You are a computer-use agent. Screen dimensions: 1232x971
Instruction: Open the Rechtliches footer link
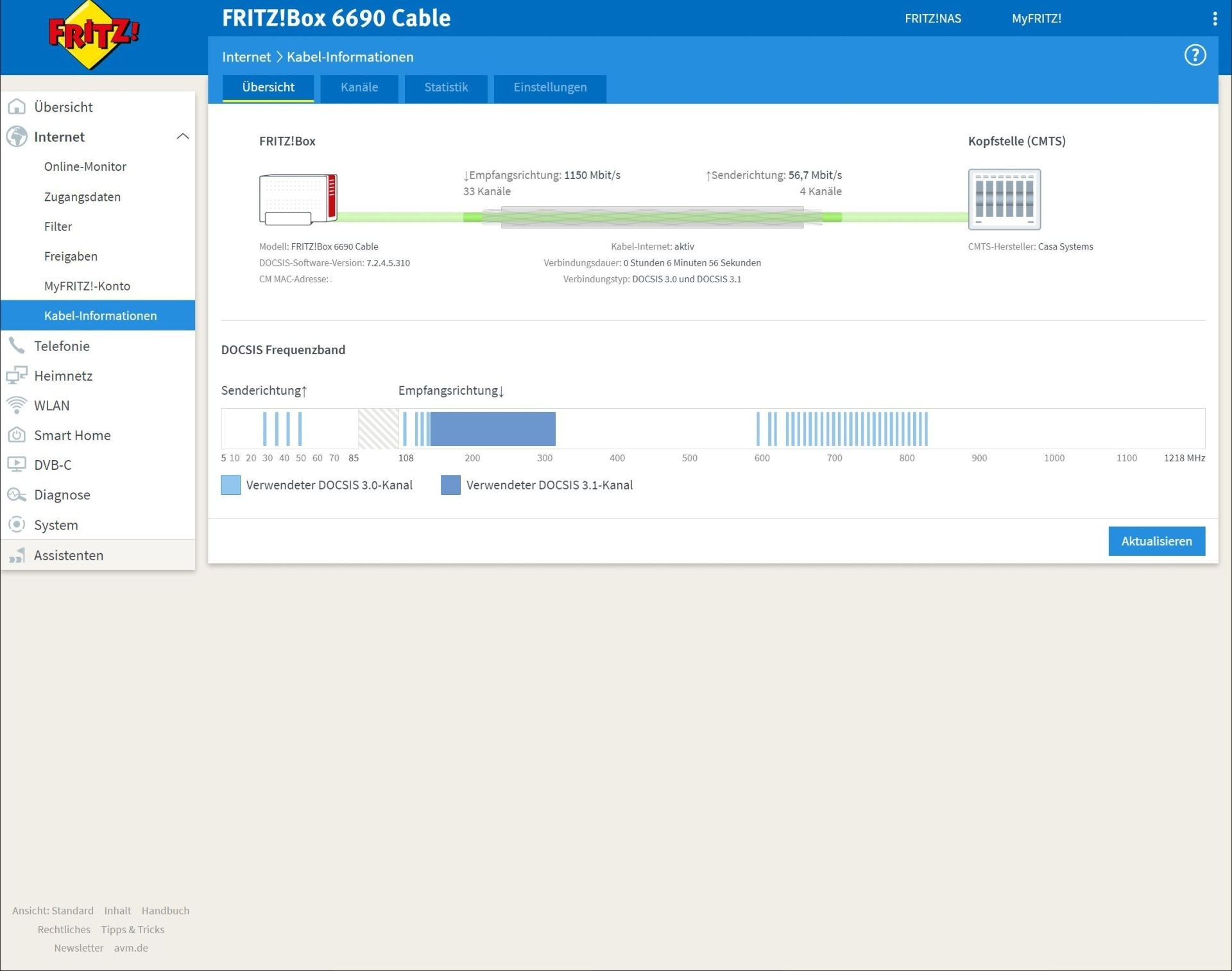coord(64,929)
